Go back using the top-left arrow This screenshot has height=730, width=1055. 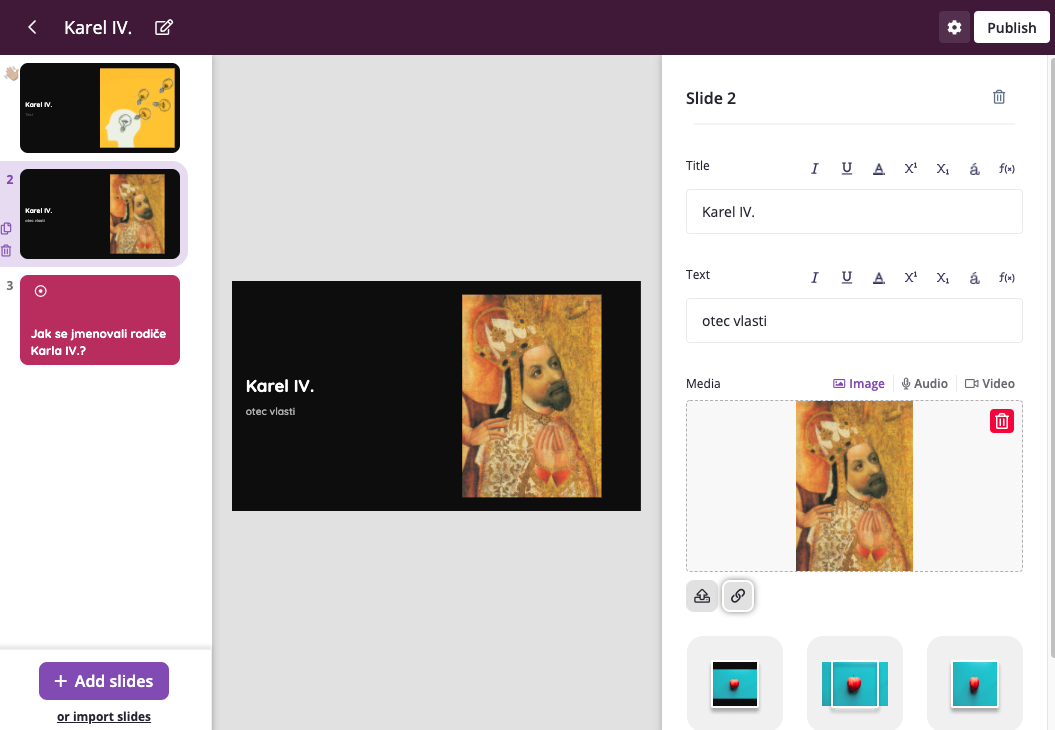click(x=32, y=28)
